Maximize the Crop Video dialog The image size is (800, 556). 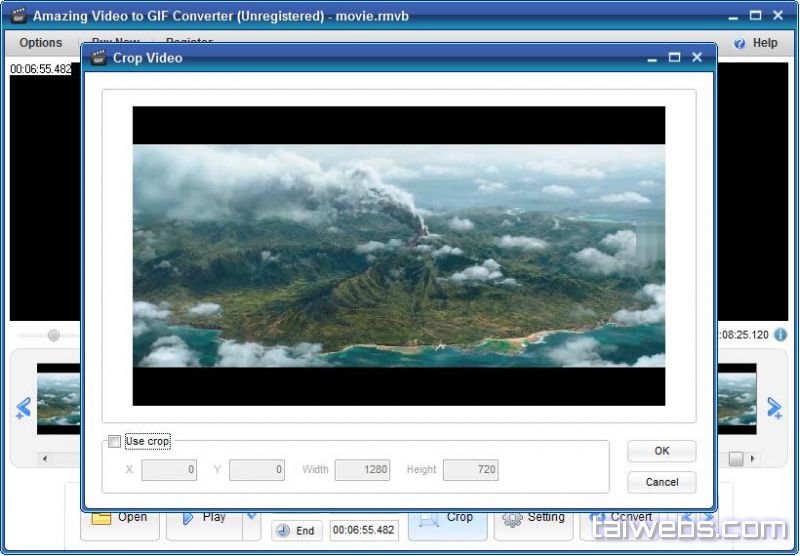tap(674, 58)
